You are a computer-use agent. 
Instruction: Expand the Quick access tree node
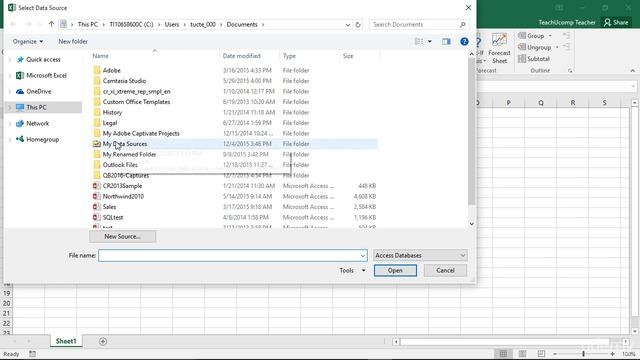pos(10,60)
